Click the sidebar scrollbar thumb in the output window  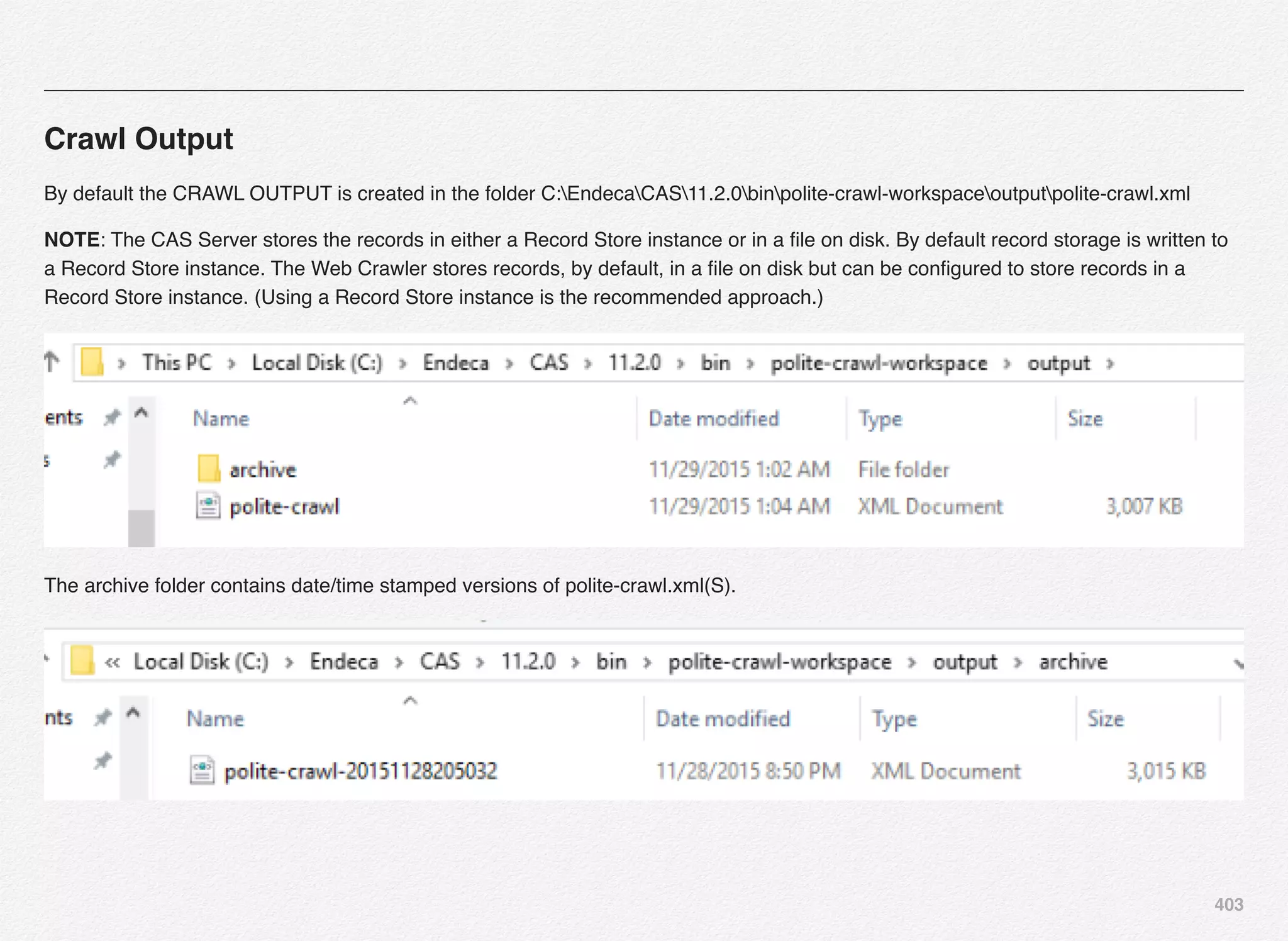[142, 528]
